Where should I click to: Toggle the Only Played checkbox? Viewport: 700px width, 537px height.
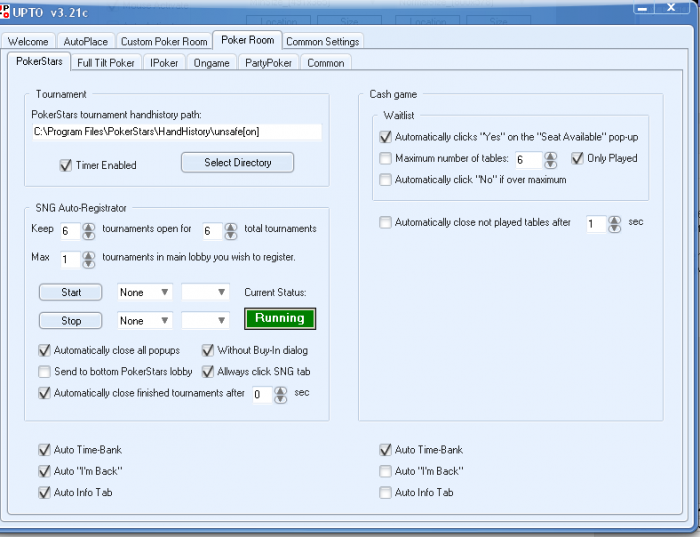[x=577, y=158]
